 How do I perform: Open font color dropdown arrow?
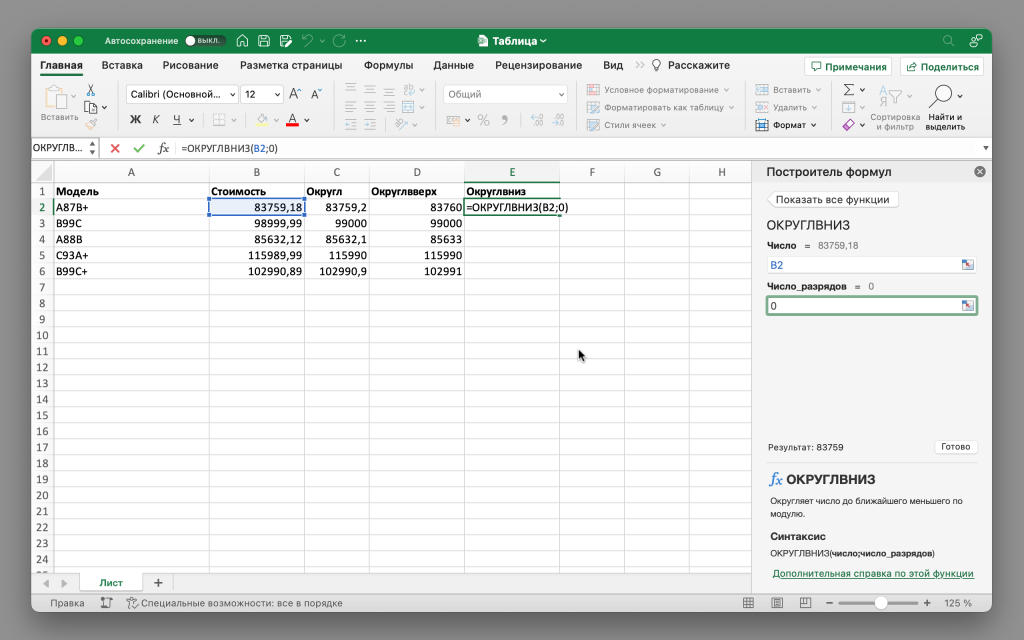(307, 120)
